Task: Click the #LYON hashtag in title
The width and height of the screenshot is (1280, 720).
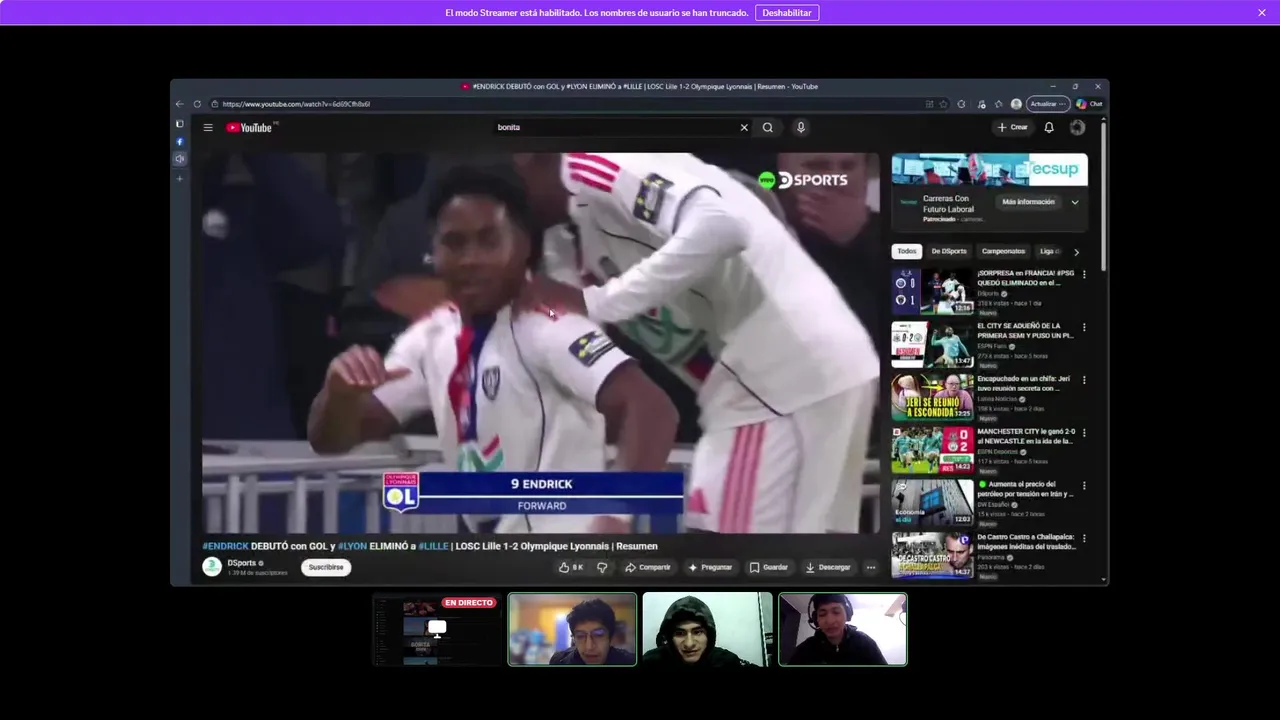Action: [352, 546]
